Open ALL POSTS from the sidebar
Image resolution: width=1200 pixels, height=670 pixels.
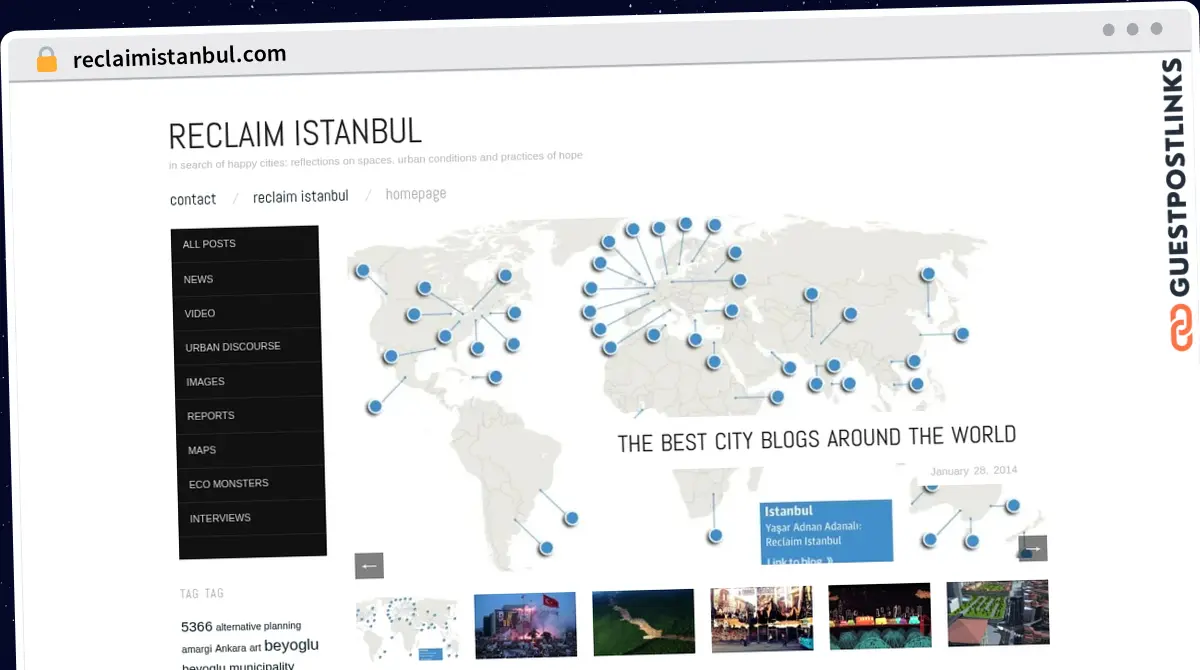pyautogui.click(x=207, y=243)
